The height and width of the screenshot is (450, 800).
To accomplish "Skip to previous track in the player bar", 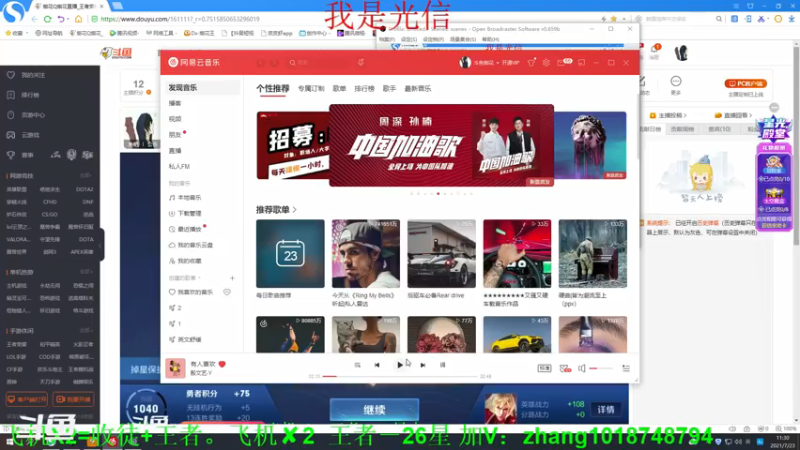I will pos(377,365).
